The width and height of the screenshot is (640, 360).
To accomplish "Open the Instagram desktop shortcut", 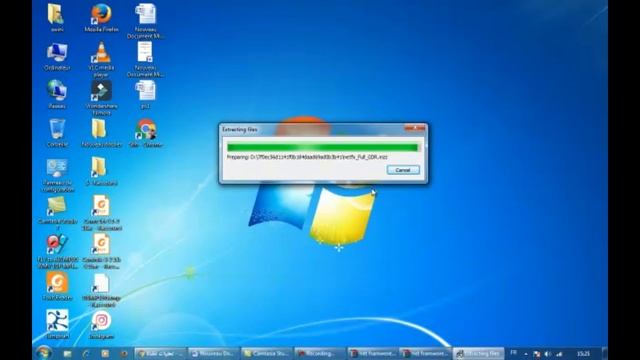I will tap(101, 325).
